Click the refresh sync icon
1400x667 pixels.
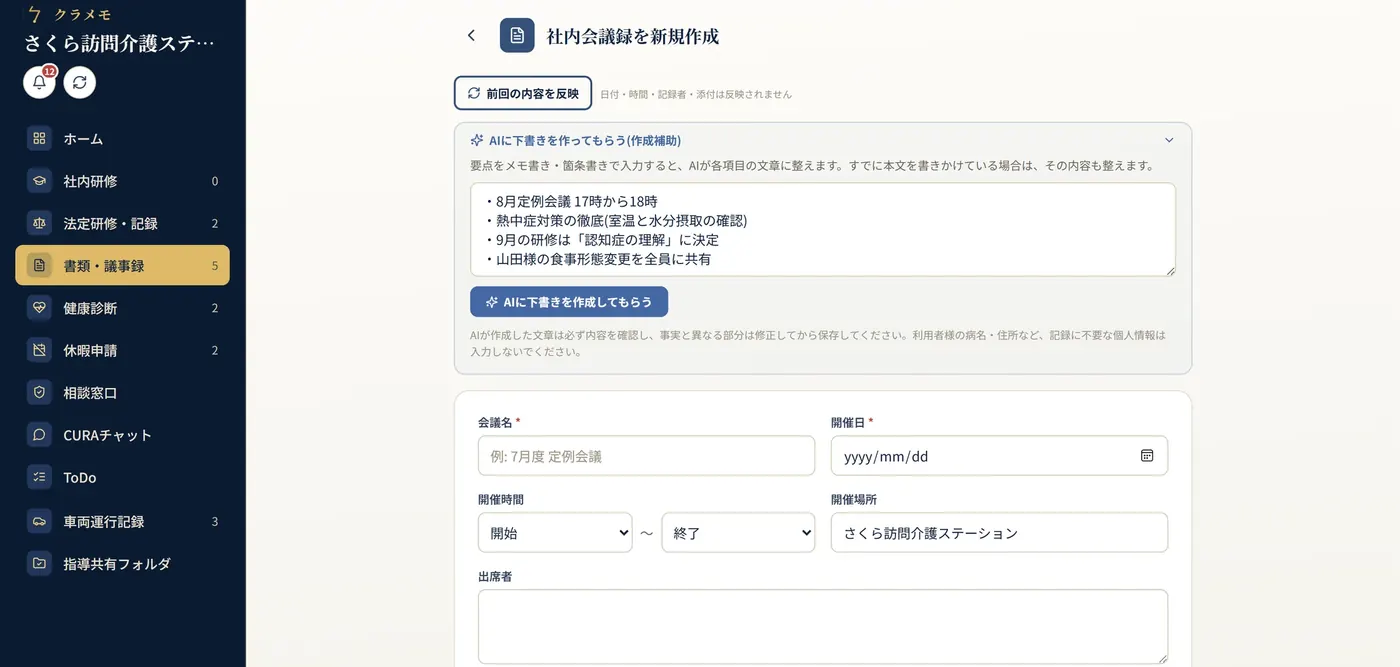pyautogui.click(x=80, y=82)
